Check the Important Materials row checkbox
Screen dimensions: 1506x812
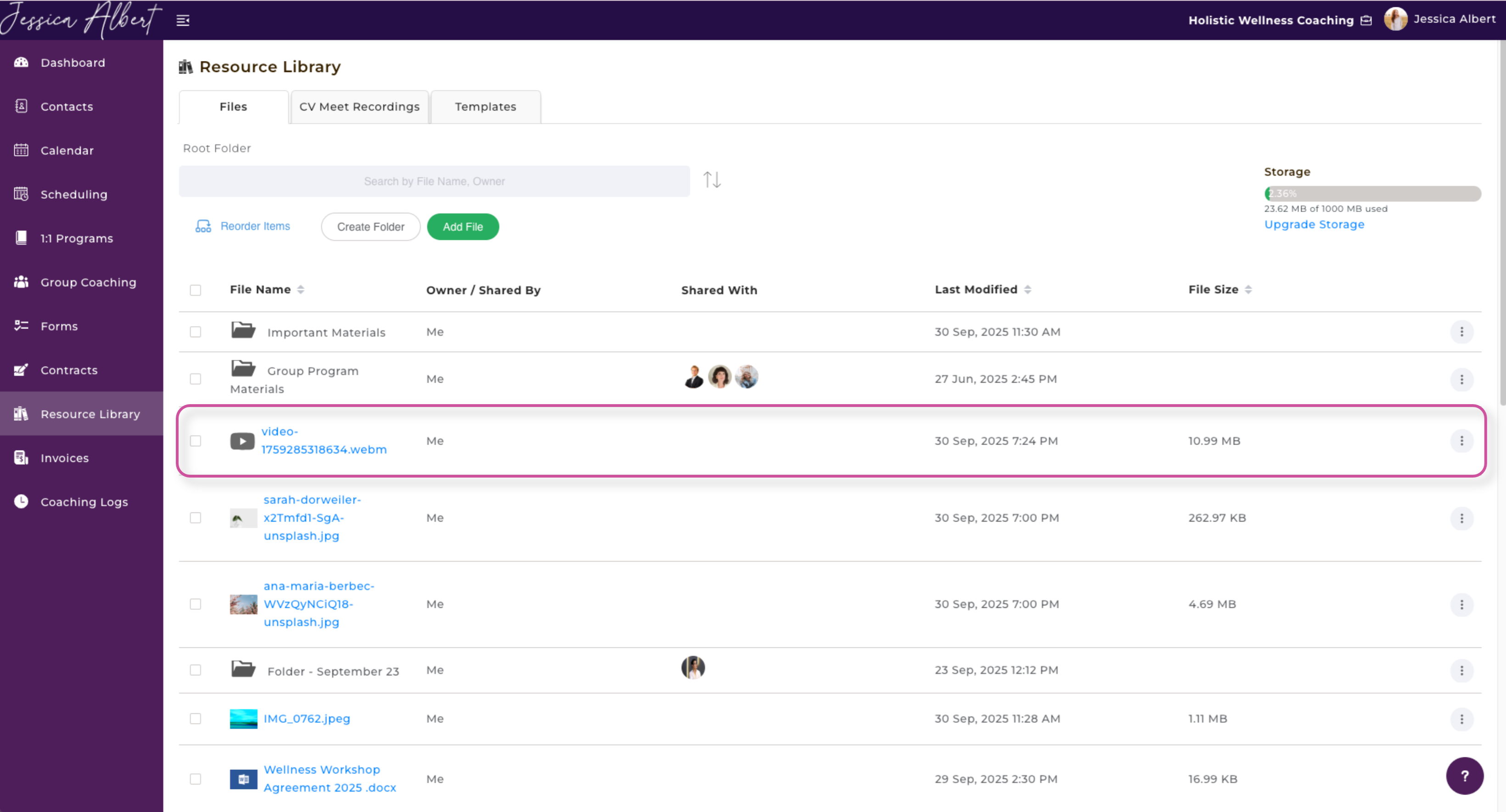(195, 332)
